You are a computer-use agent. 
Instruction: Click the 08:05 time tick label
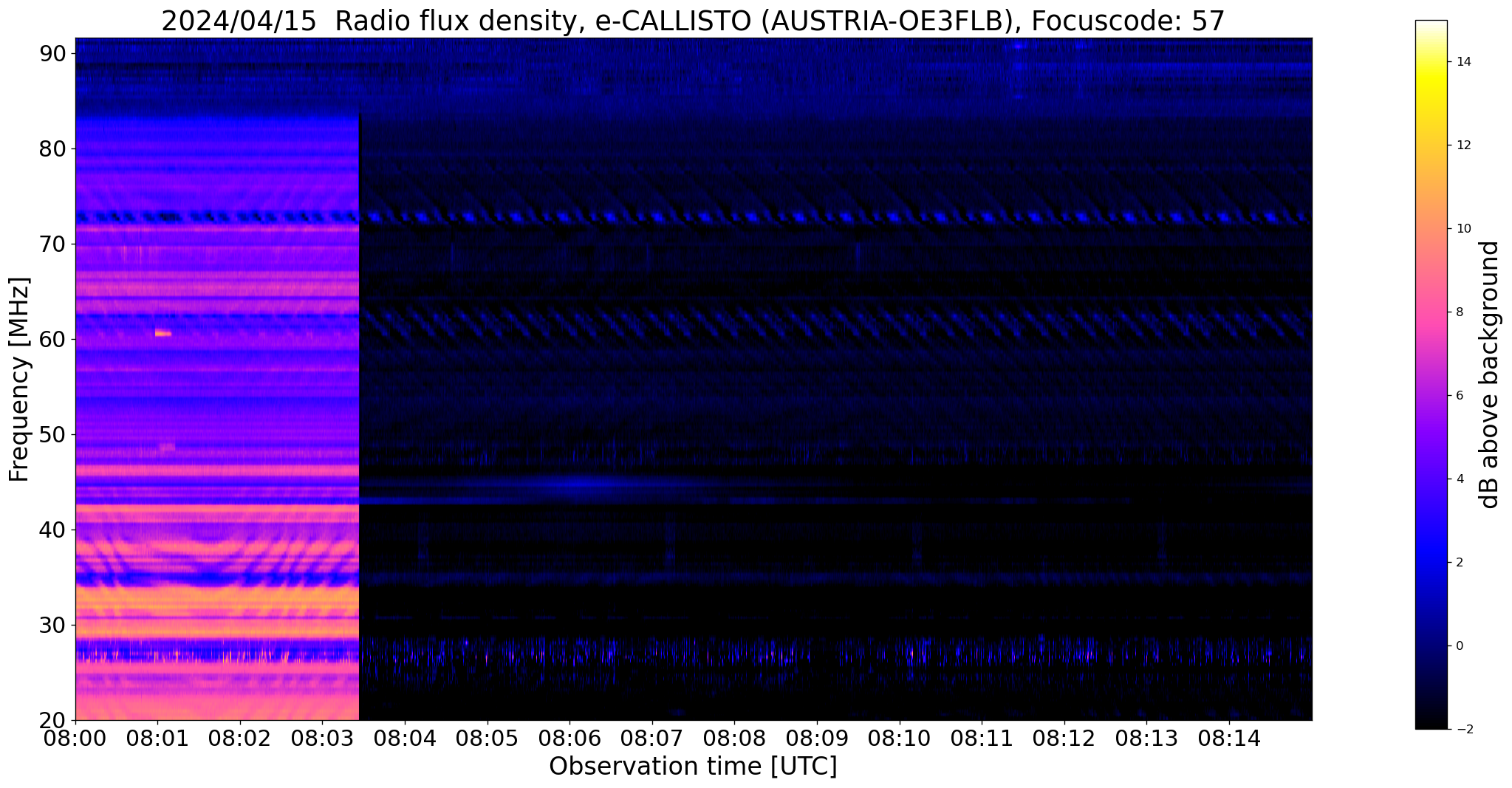tap(488, 737)
